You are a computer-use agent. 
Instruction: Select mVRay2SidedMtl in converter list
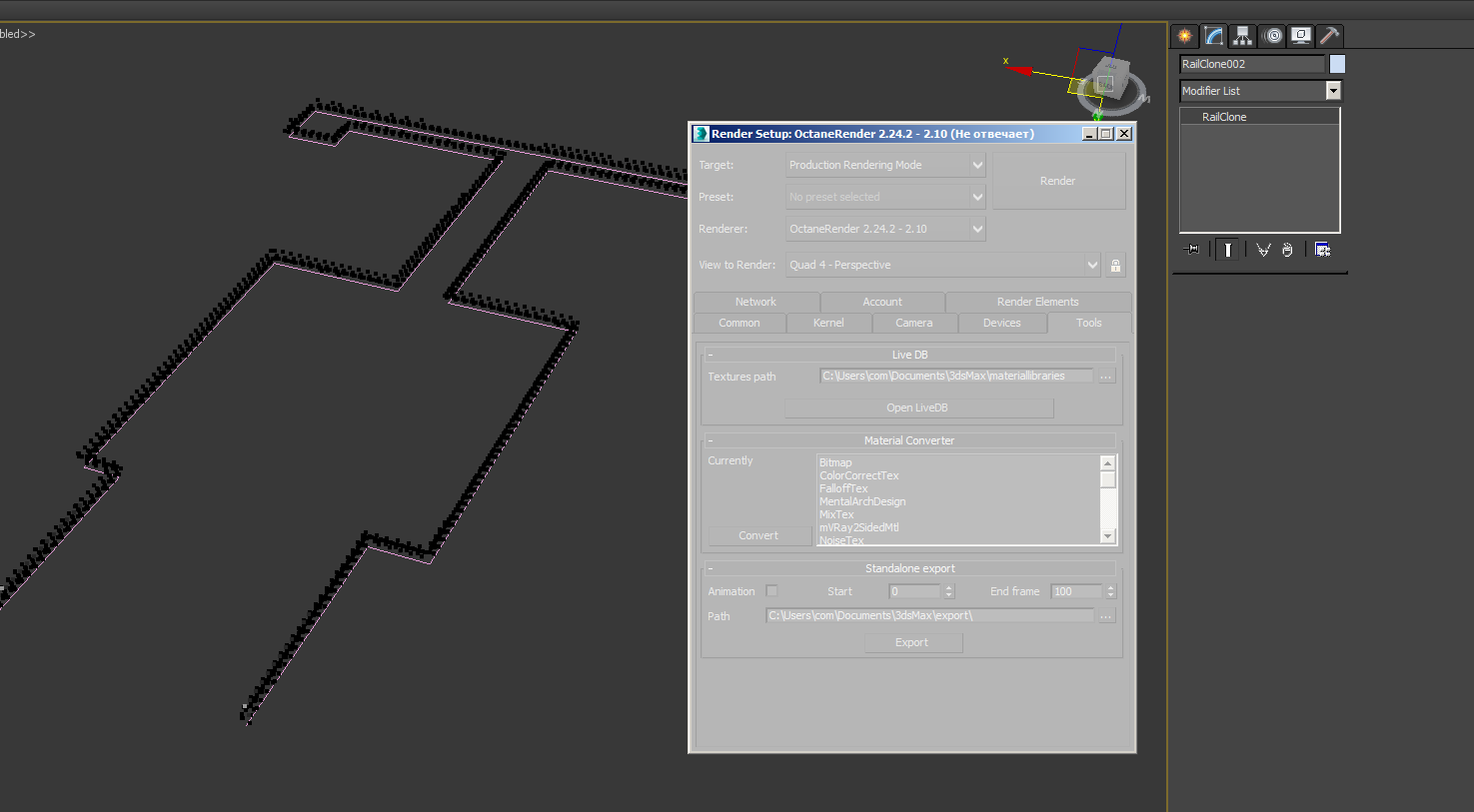point(859,527)
